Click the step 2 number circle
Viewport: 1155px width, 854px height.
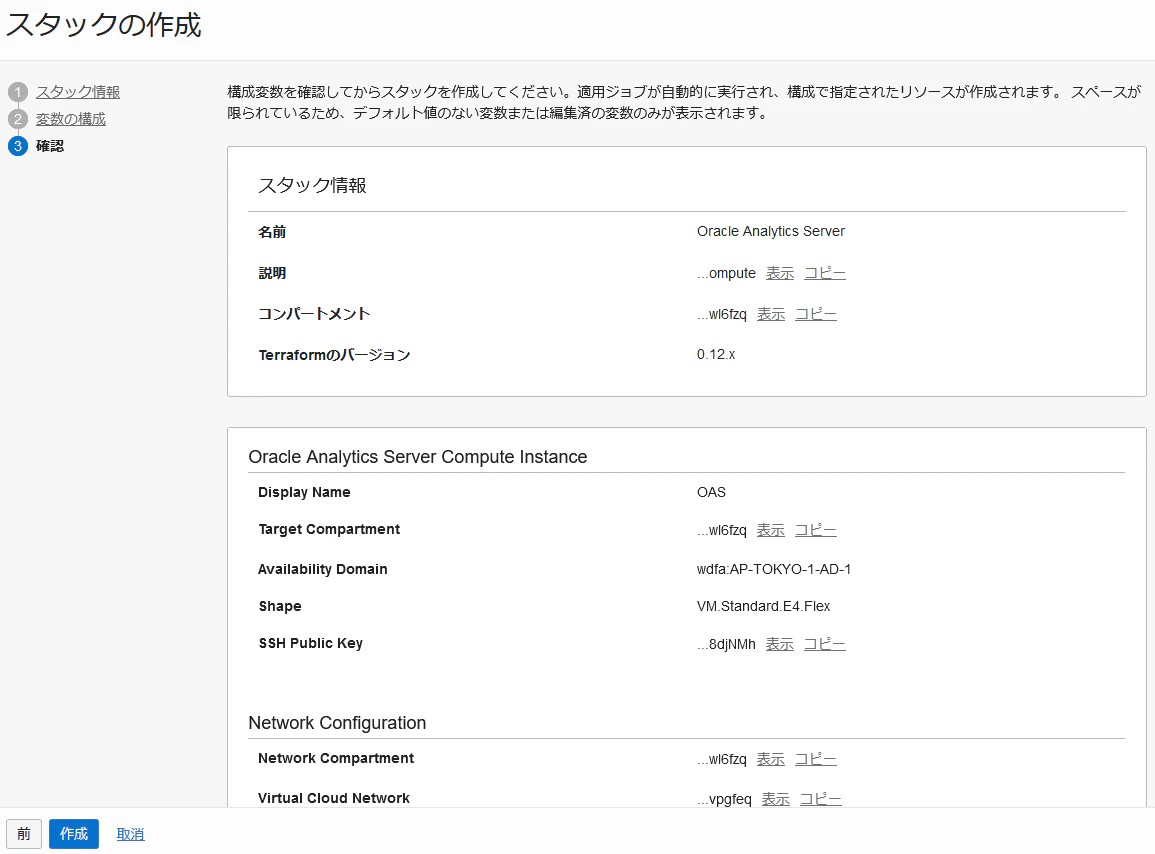pyautogui.click(x=18, y=119)
